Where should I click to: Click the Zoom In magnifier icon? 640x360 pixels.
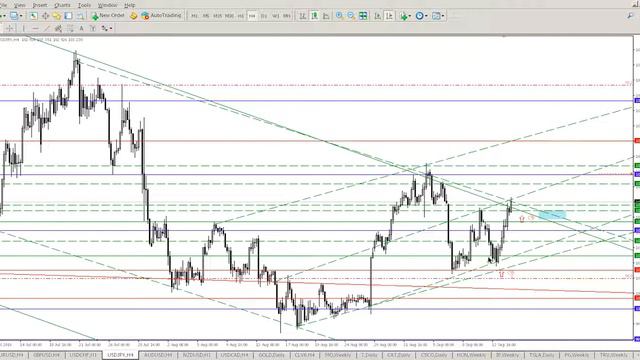(x=339, y=16)
